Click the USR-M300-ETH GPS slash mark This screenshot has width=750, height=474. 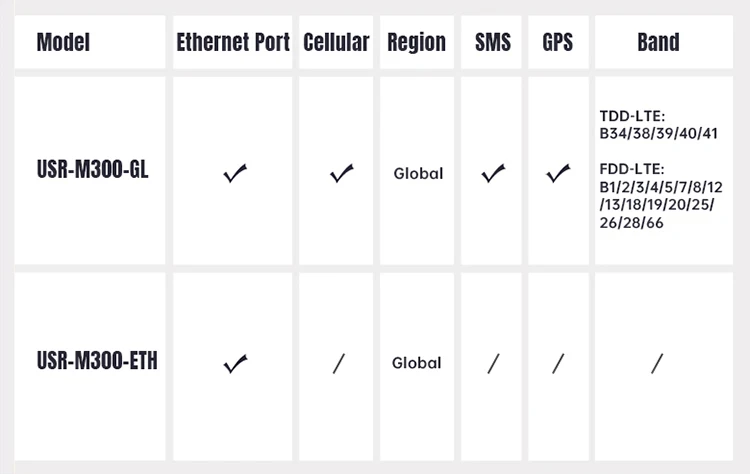(558, 363)
